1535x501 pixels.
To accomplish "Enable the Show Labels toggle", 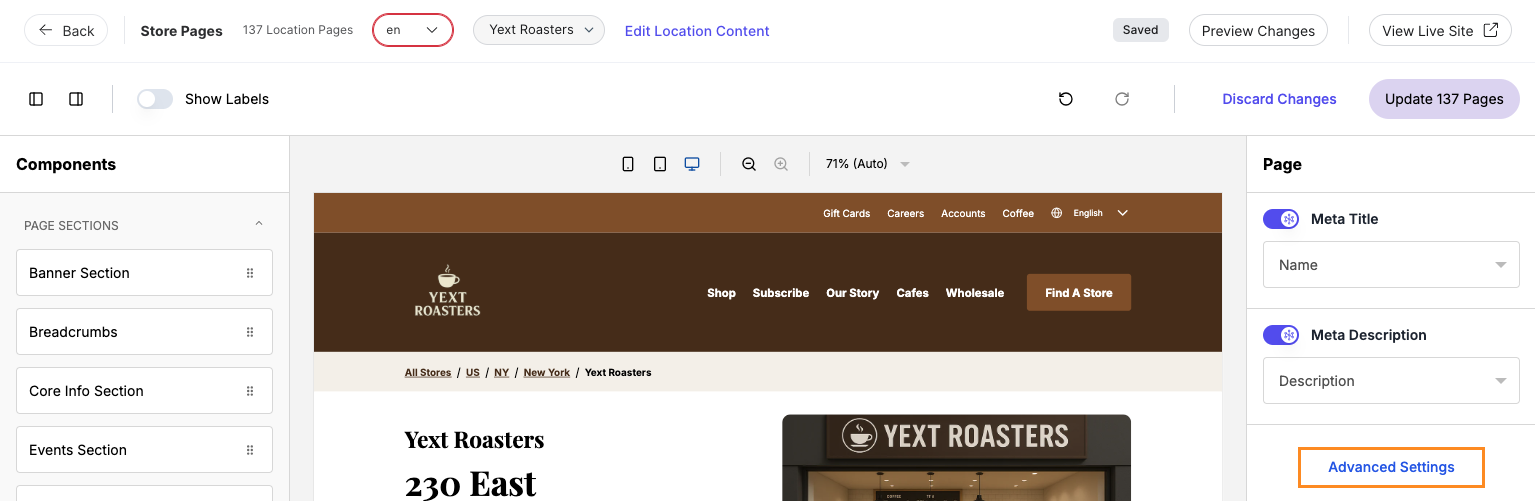I will pos(155,99).
